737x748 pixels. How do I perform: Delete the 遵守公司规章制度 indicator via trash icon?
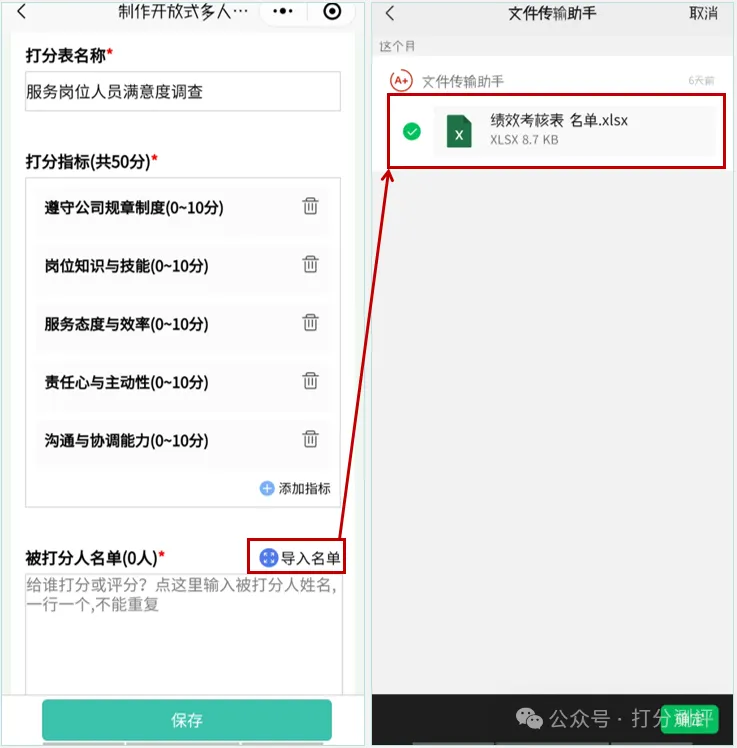[x=310, y=206]
